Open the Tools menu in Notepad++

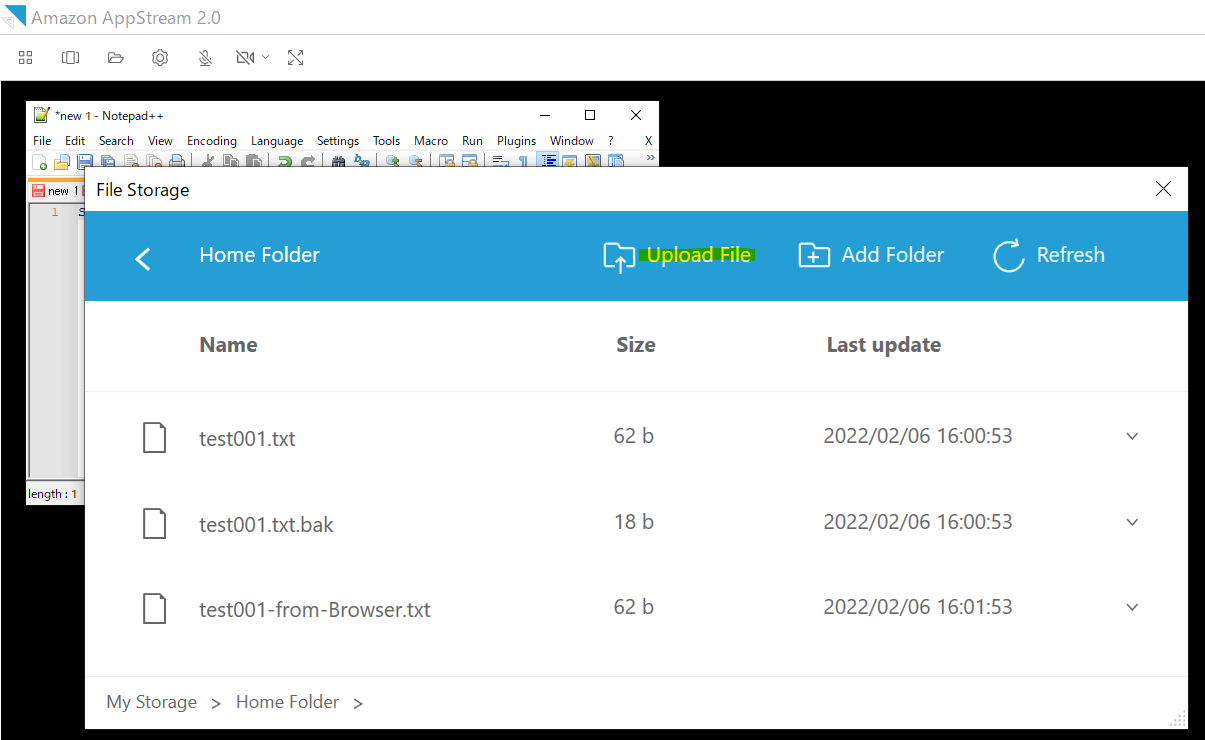pos(386,141)
